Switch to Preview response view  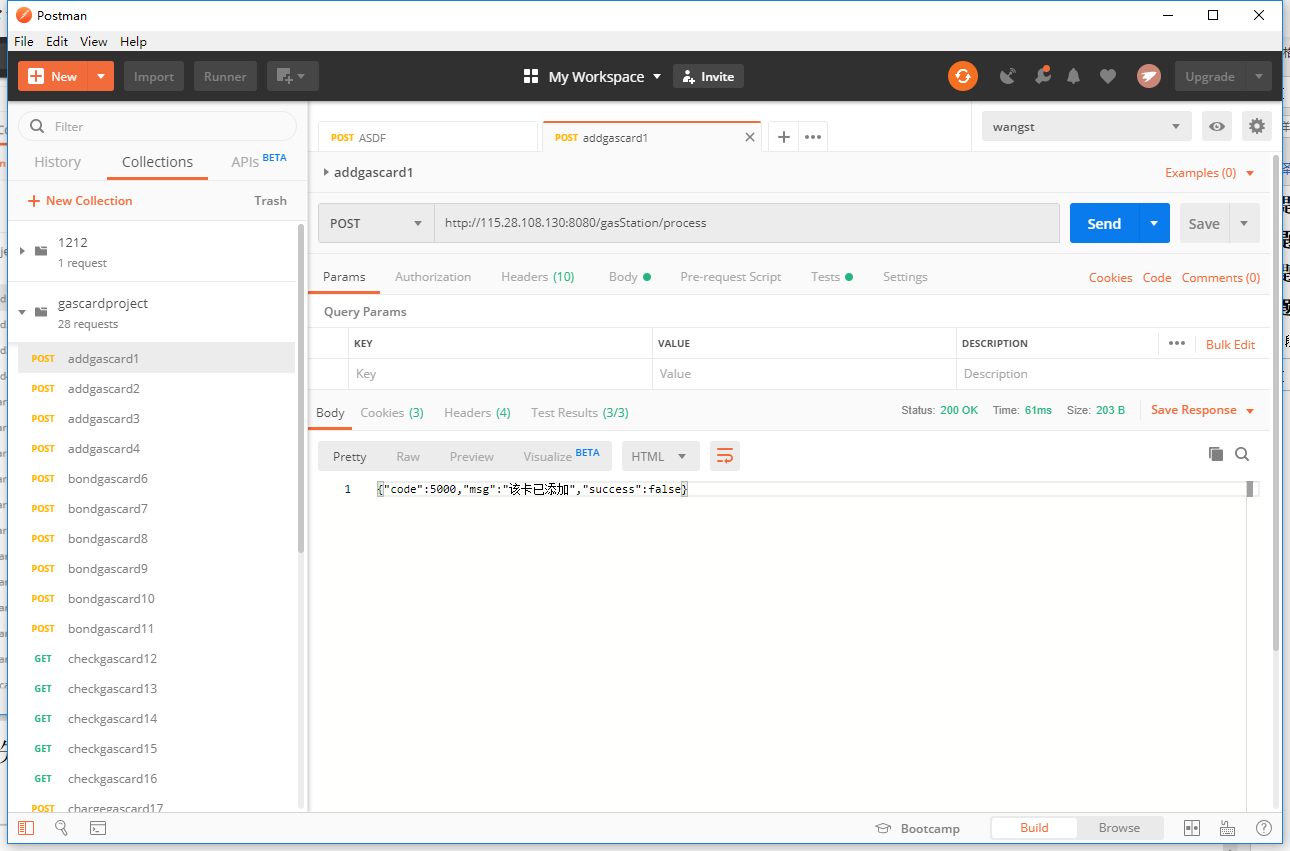click(x=471, y=456)
